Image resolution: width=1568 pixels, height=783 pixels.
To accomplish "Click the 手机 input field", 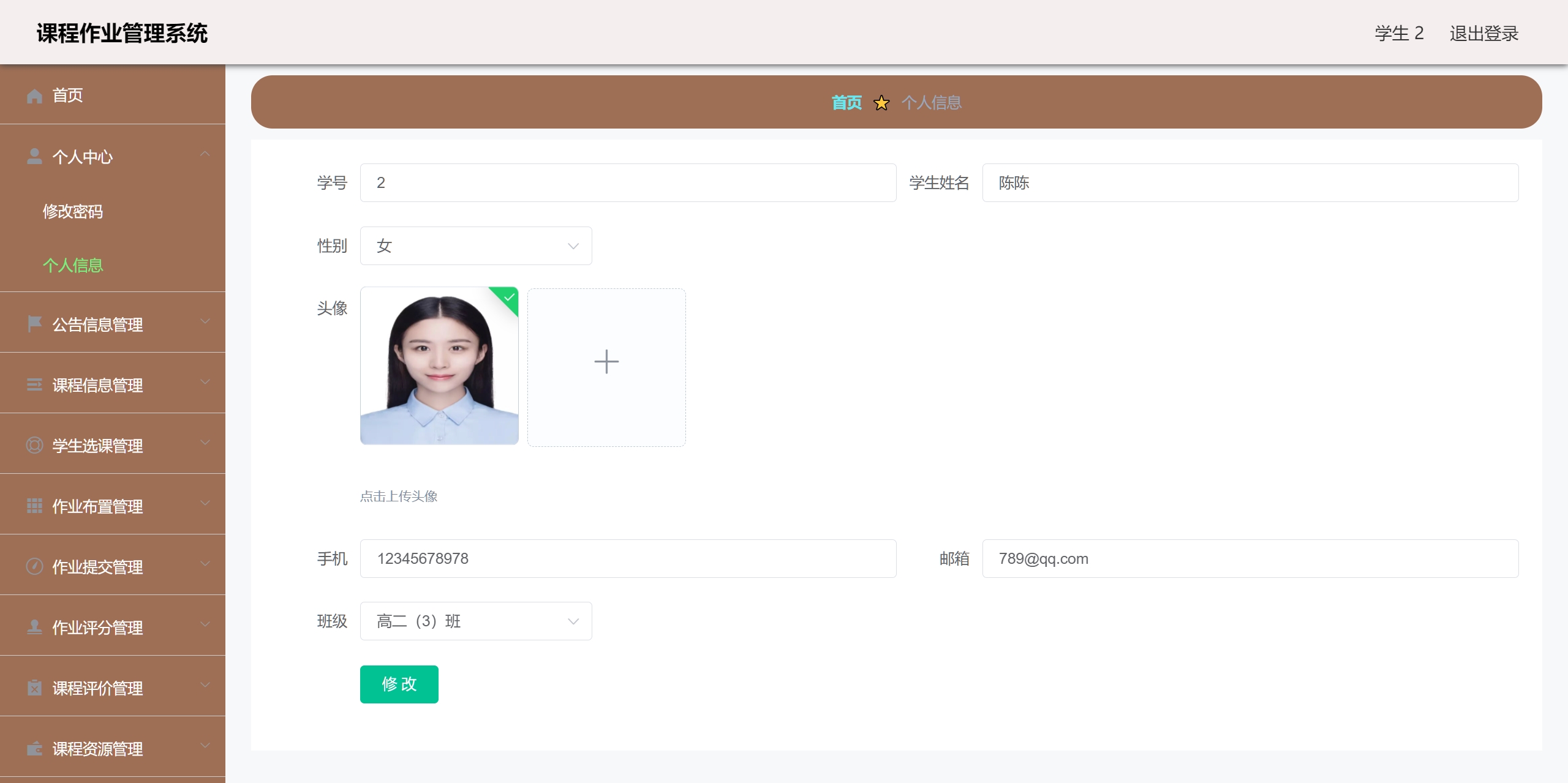I will (628, 558).
